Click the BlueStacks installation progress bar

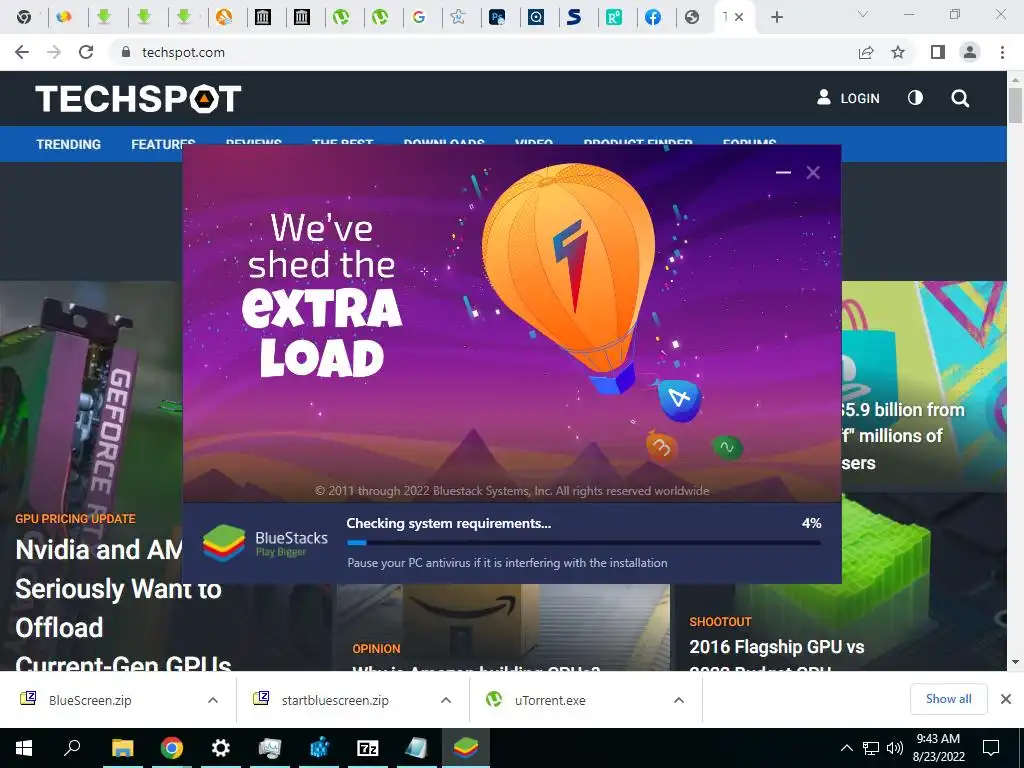584,542
